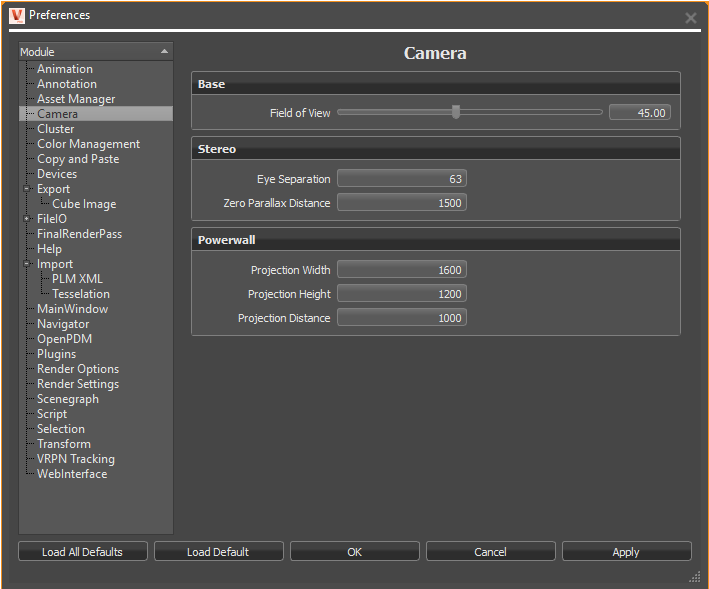Click the resize grip at dialog corner

(x=695, y=577)
